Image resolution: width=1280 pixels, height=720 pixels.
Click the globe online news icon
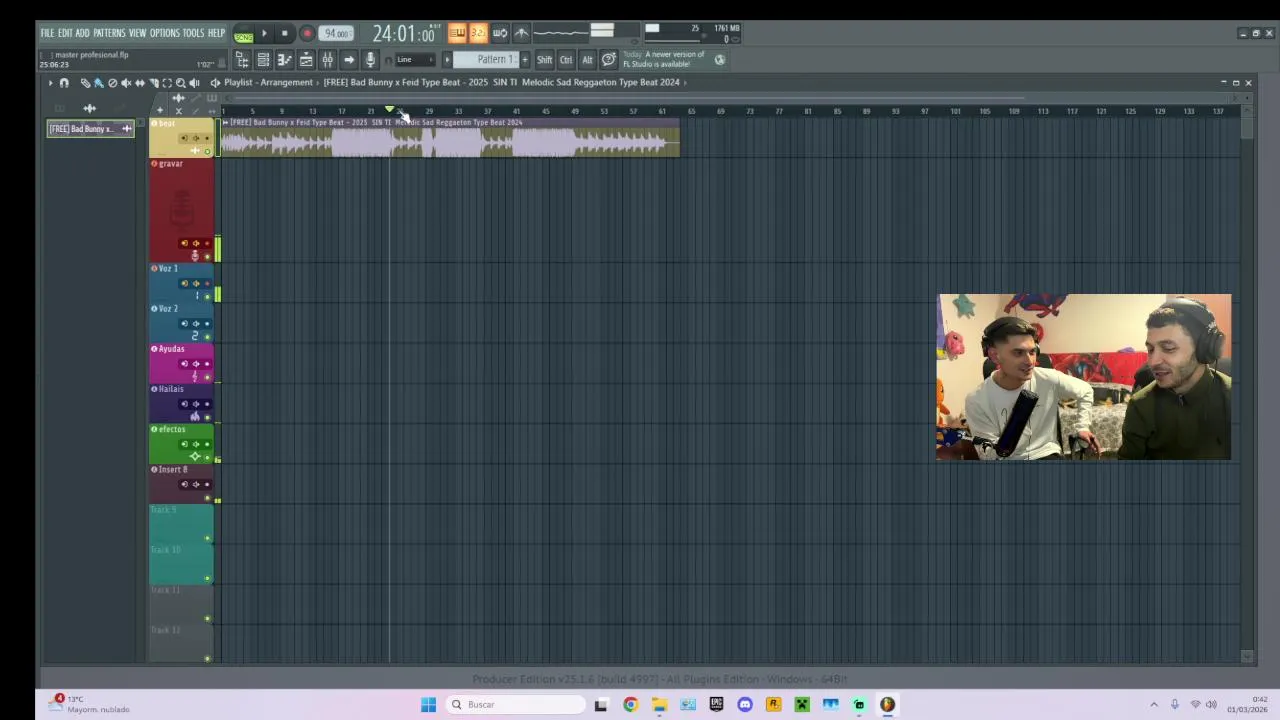click(x=719, y=60)
